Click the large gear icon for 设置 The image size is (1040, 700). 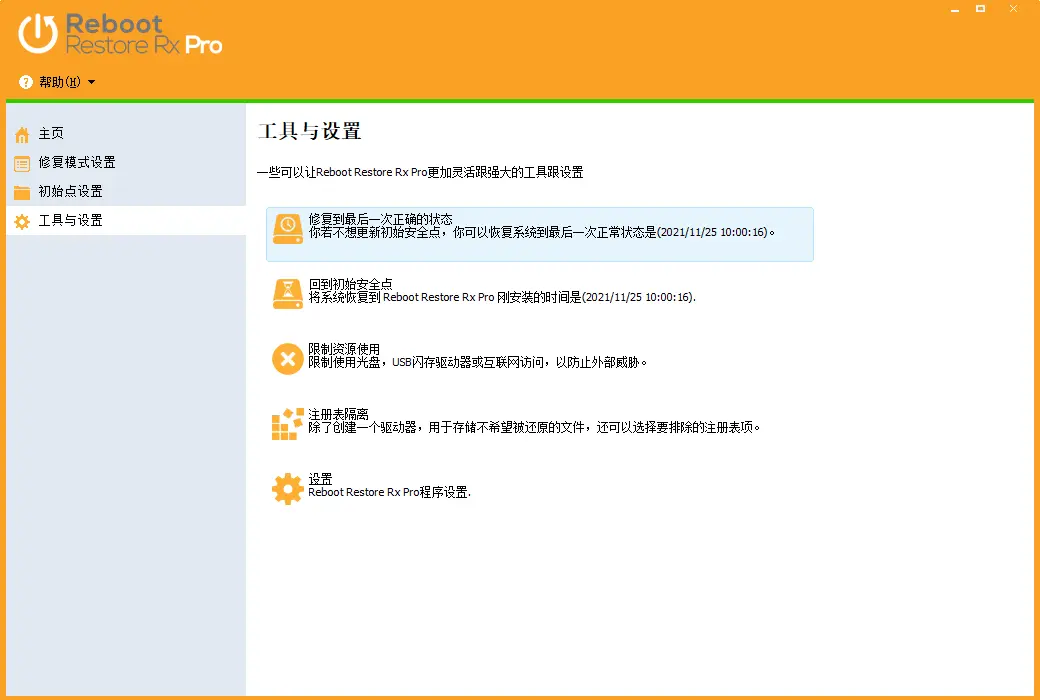(x=288, y=489)
